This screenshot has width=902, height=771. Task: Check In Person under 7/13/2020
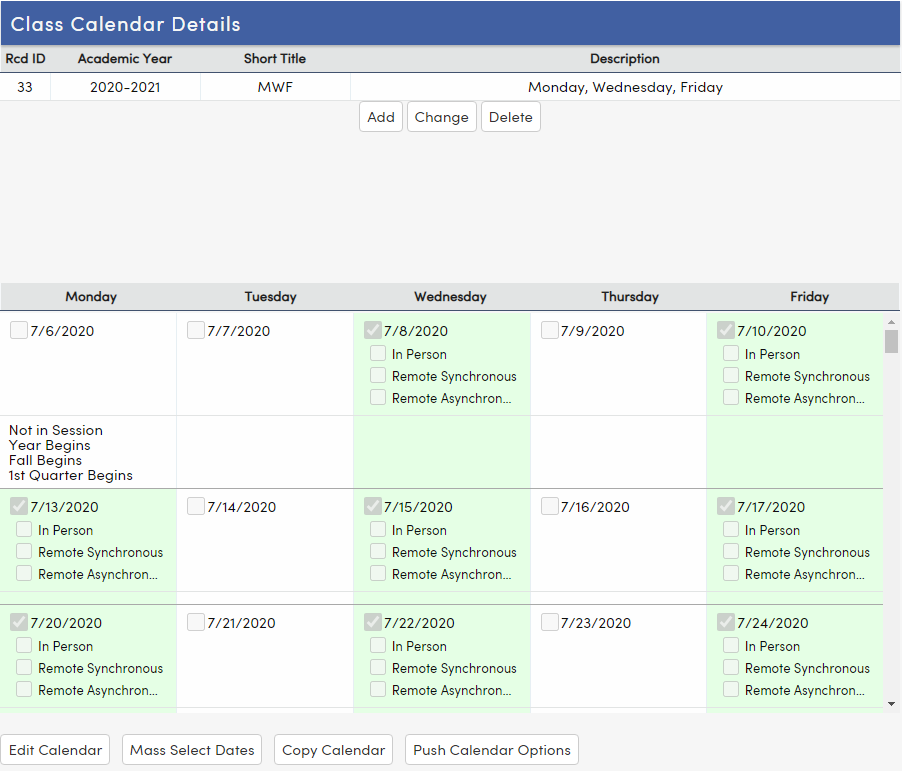(24, 529)
